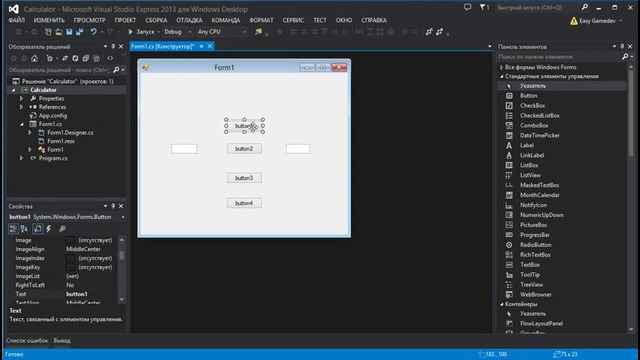
Task: Click the Open File folder icon
Action: click(59, 32)
